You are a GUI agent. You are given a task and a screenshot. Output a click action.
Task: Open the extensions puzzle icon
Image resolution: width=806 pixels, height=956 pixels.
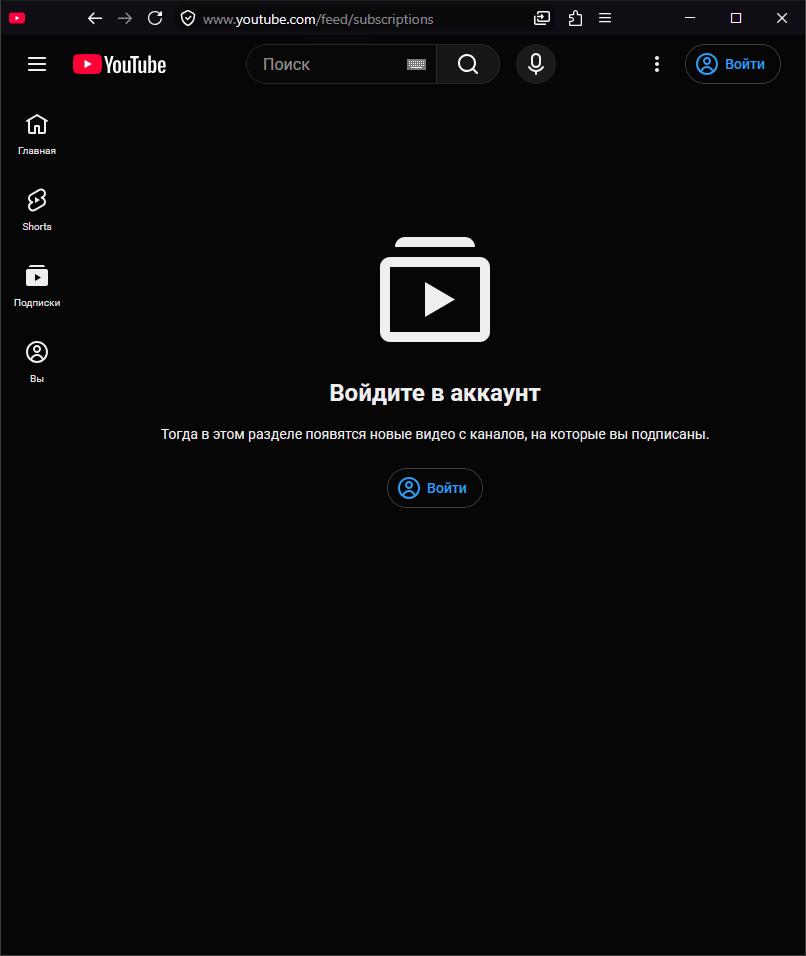click(575, 18)
